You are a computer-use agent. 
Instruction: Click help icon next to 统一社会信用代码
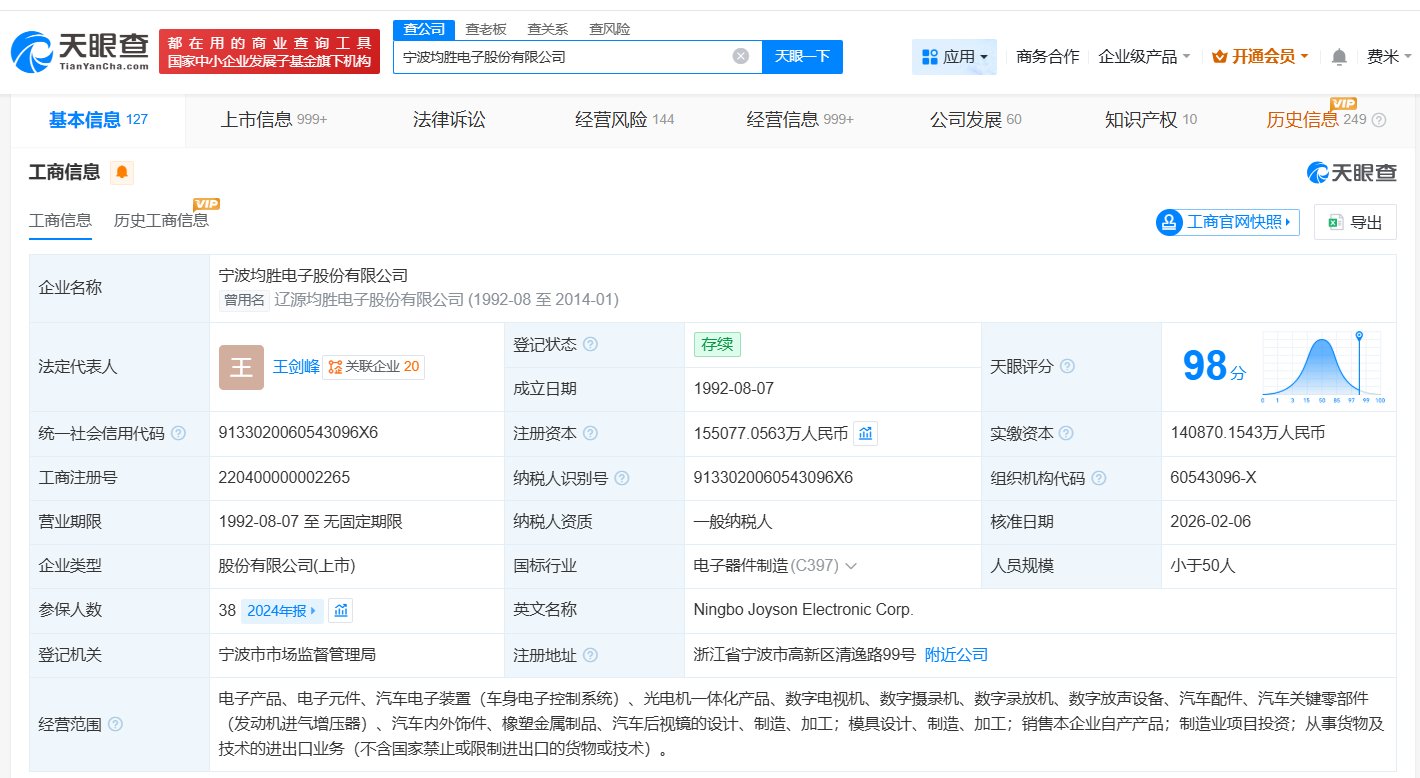click(179, 433)
